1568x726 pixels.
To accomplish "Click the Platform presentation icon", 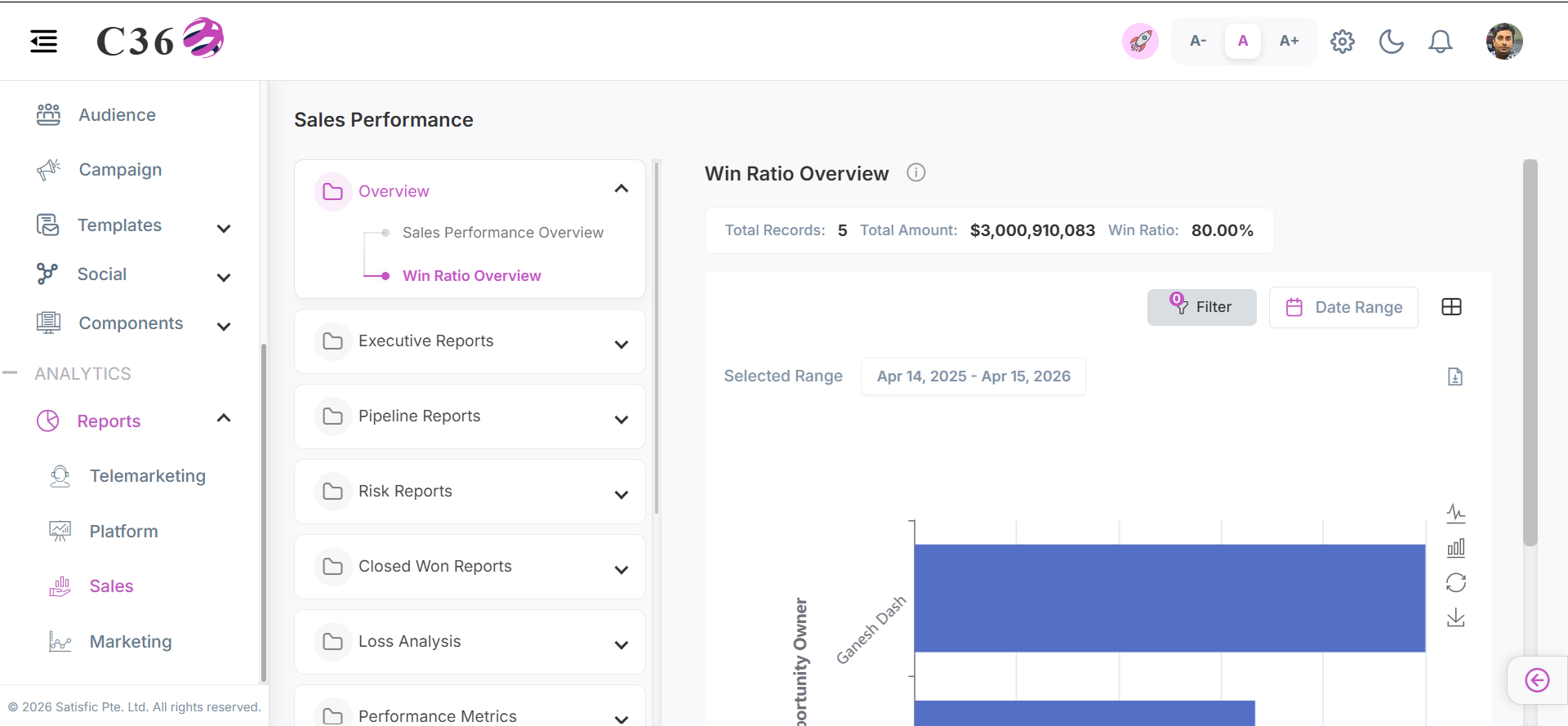I will pos(60,531).
